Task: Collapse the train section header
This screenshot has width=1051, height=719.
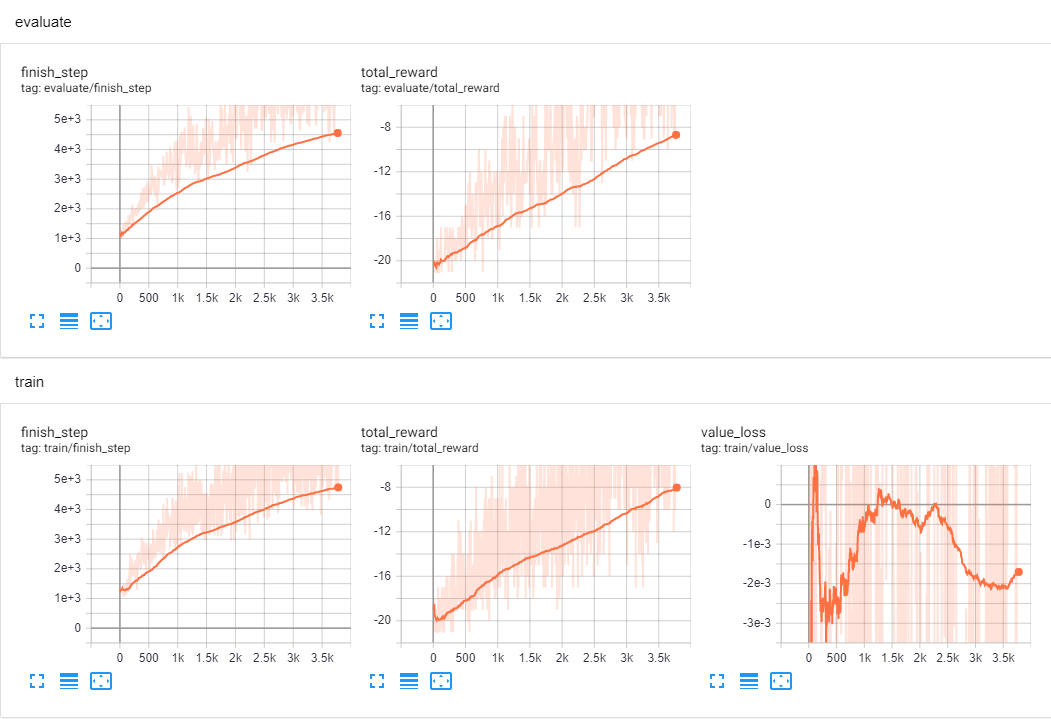Action: (x=29, y=382)
